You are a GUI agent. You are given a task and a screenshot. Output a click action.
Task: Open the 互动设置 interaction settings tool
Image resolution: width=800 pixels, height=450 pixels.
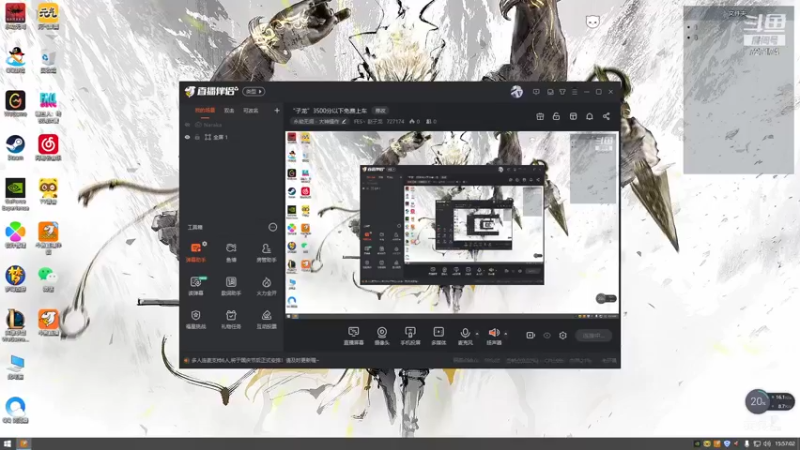pos(266,319)
